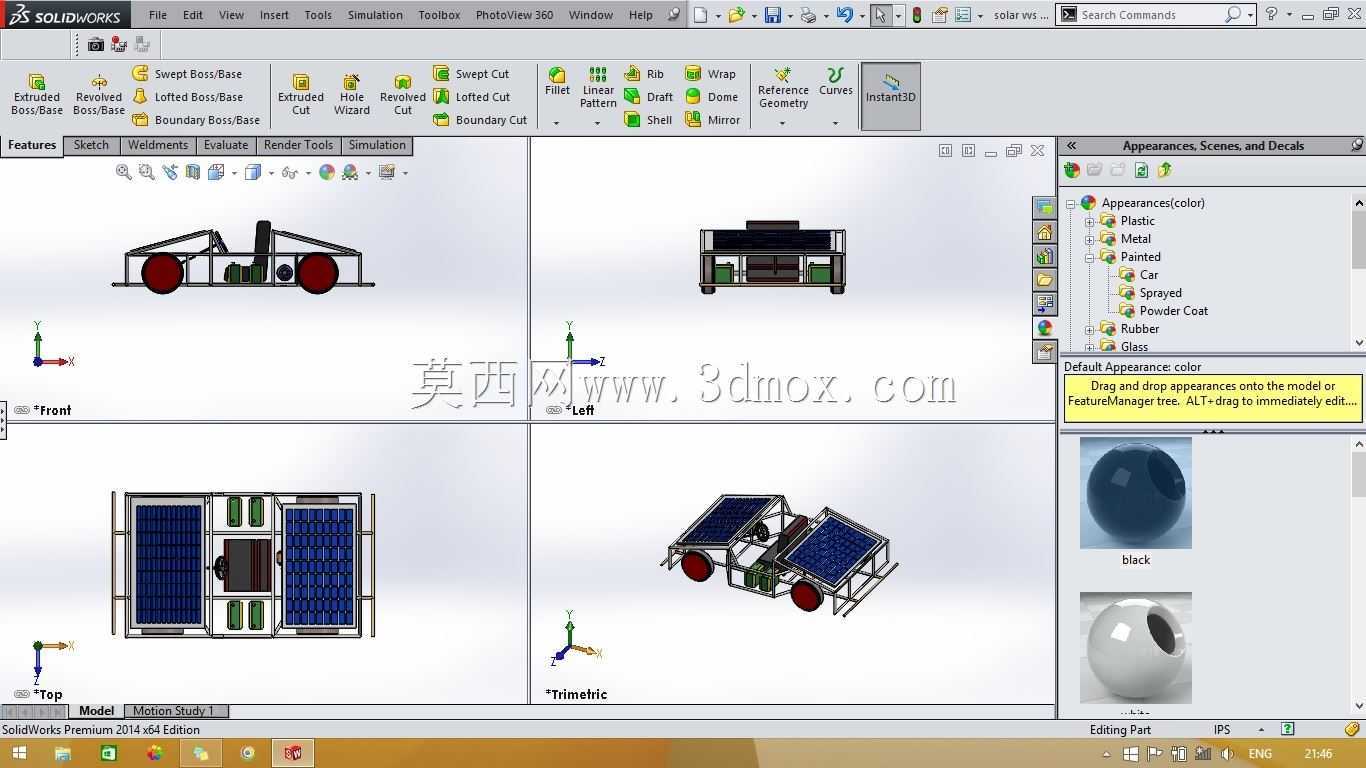This screenshot has width=1366, height=768.
Task: Select the Dome feature
Action: pyautogui.click(x=711, y=97)
